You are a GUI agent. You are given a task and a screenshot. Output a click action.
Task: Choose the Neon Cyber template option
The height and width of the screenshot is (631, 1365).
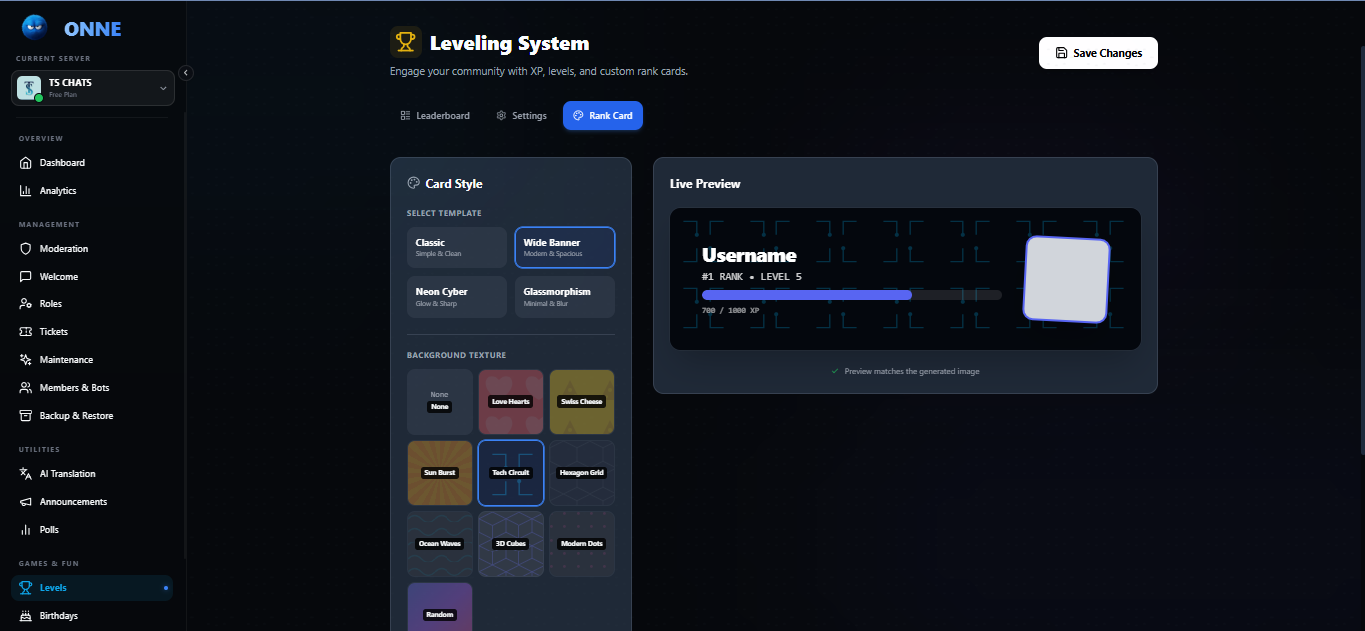tap(457, 297)
